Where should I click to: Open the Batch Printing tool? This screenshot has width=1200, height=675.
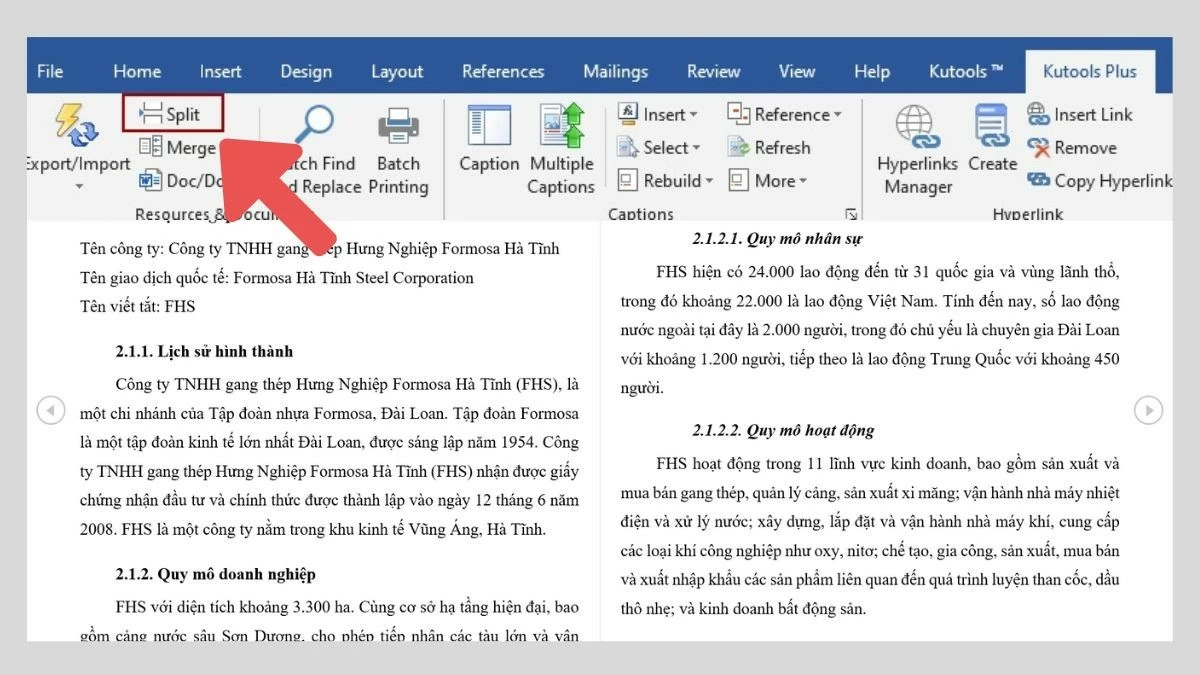point(398,147)
